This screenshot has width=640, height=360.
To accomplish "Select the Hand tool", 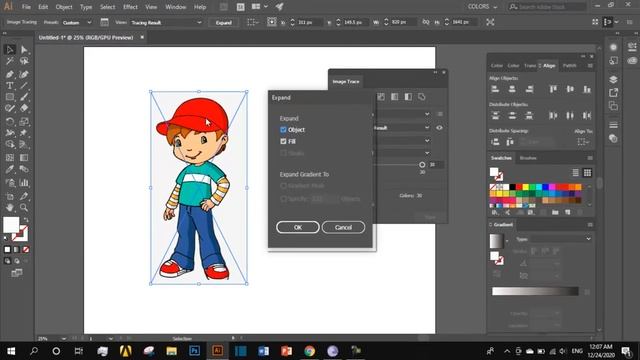I will 10,207.
